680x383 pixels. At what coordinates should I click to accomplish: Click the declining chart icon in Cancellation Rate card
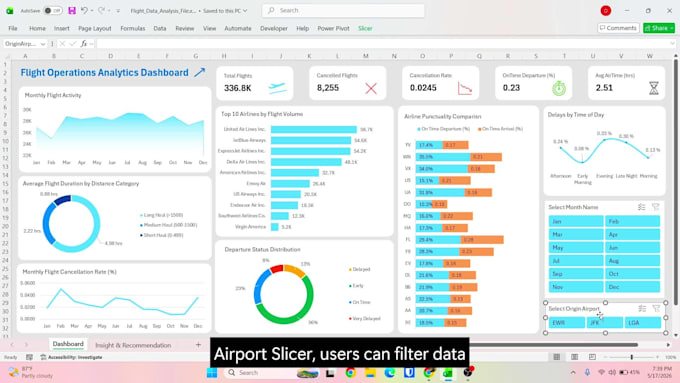[464, 88]
